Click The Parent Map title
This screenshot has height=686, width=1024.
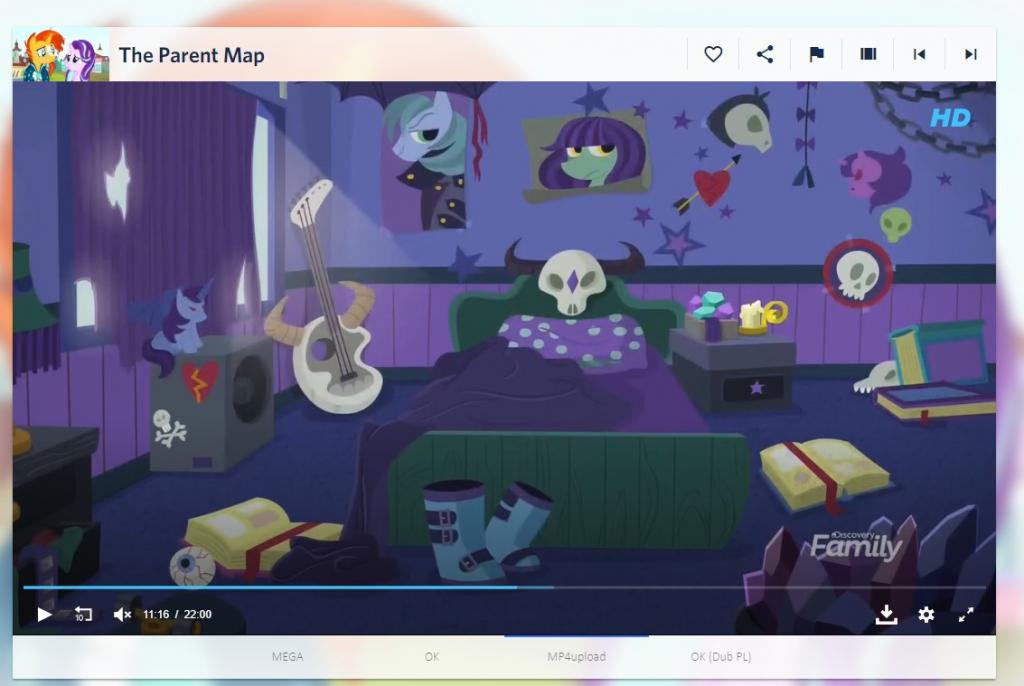pos(192,55)
